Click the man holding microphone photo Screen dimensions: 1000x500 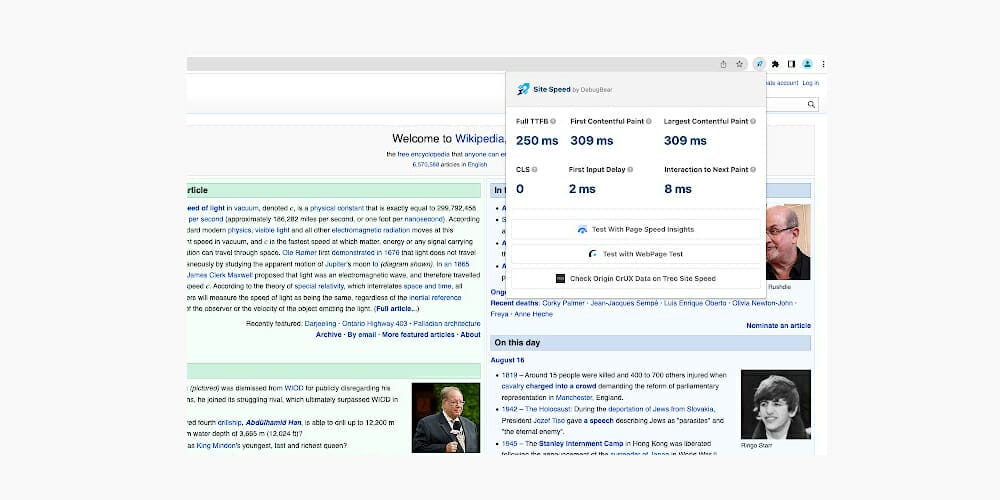(x=446, y=418)
